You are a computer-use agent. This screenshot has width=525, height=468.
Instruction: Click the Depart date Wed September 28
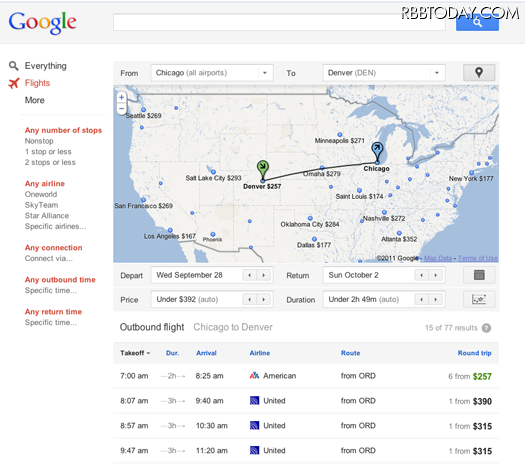pyautogui.click(x=212, y=275)
